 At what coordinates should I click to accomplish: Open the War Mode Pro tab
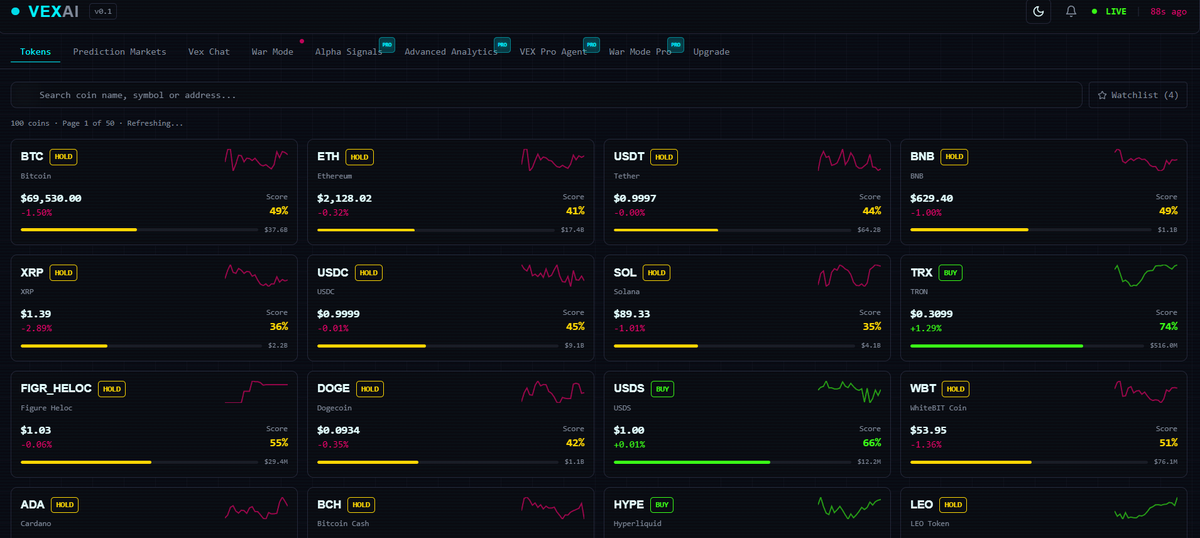pyautogui.click(x=640, y=52)
